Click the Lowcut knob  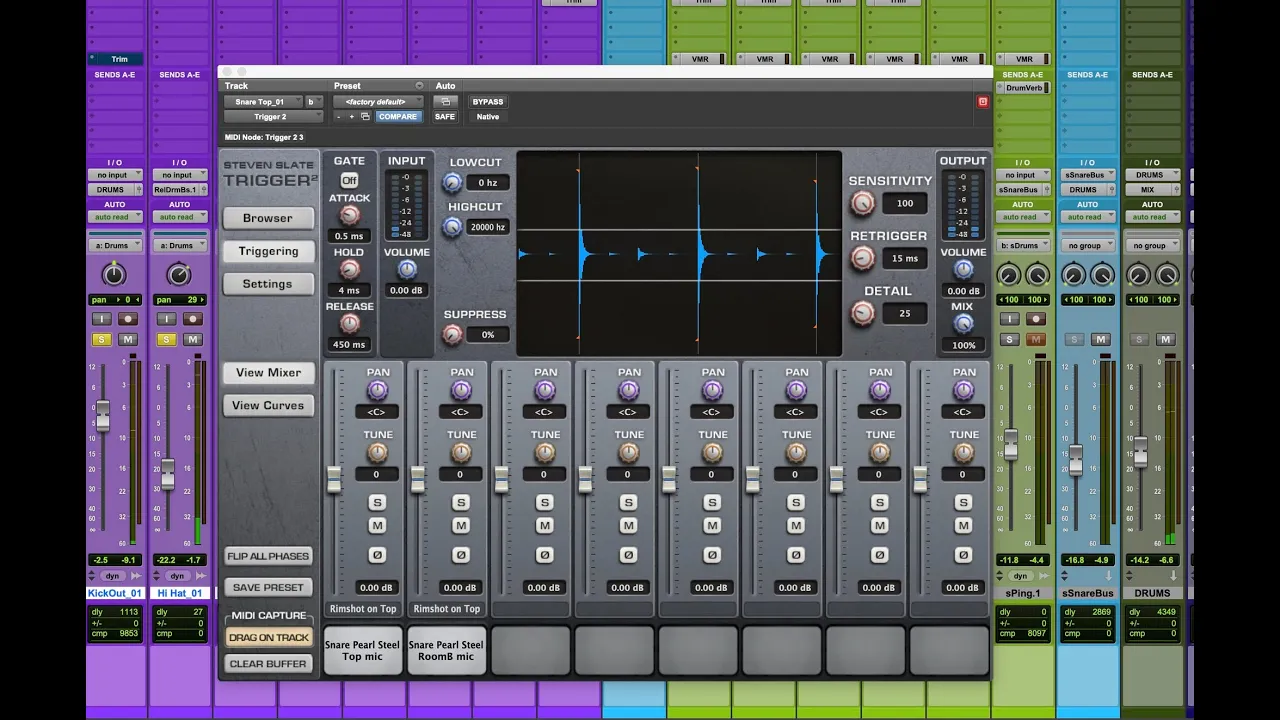click(452, 182)
